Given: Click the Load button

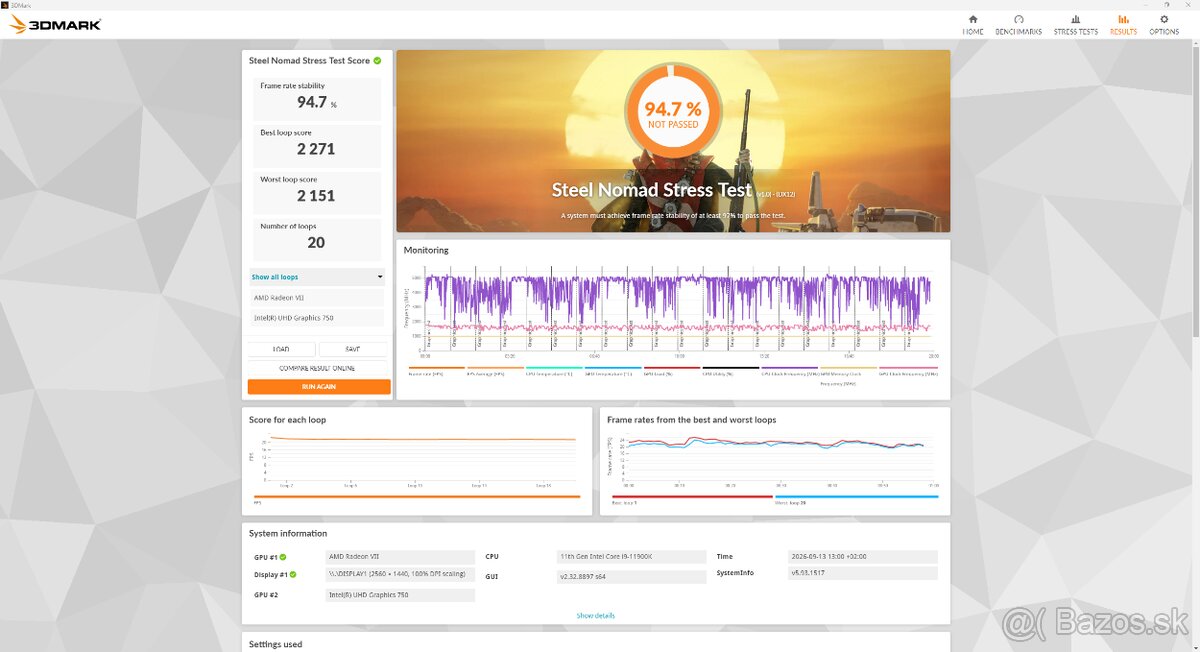Looking at the screenshot, I should tap(281, 349).
